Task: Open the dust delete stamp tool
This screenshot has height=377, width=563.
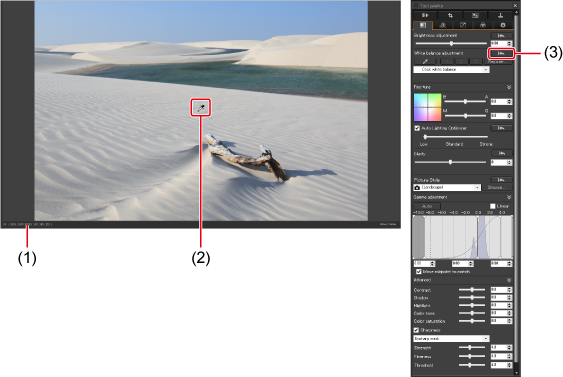Action: click(x=501, y=15)
